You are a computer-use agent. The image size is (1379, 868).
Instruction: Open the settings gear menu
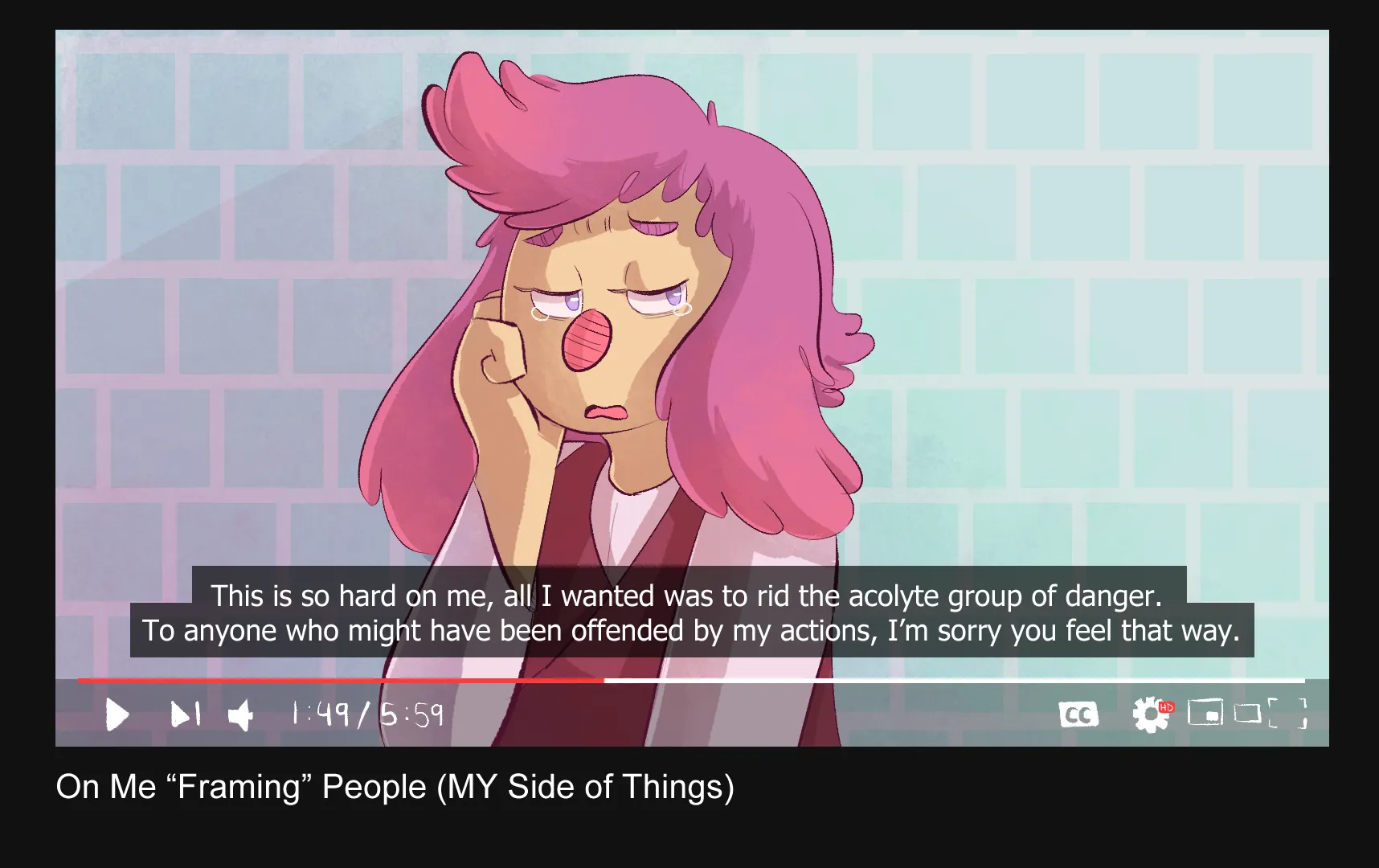[x=1149, y=714]
